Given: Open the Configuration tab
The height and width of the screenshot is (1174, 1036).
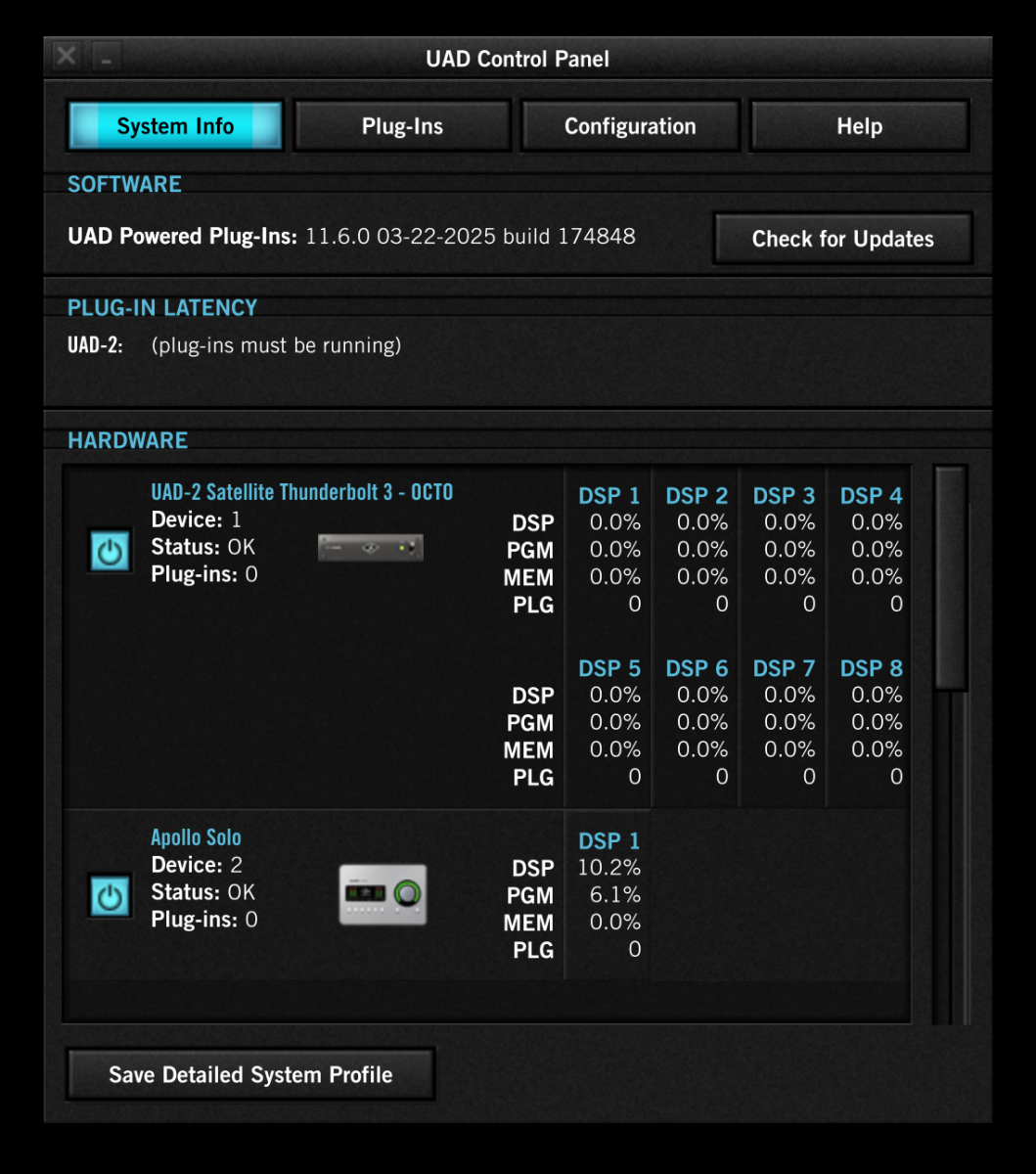Looking at the screenshot, I should point(630,126).
